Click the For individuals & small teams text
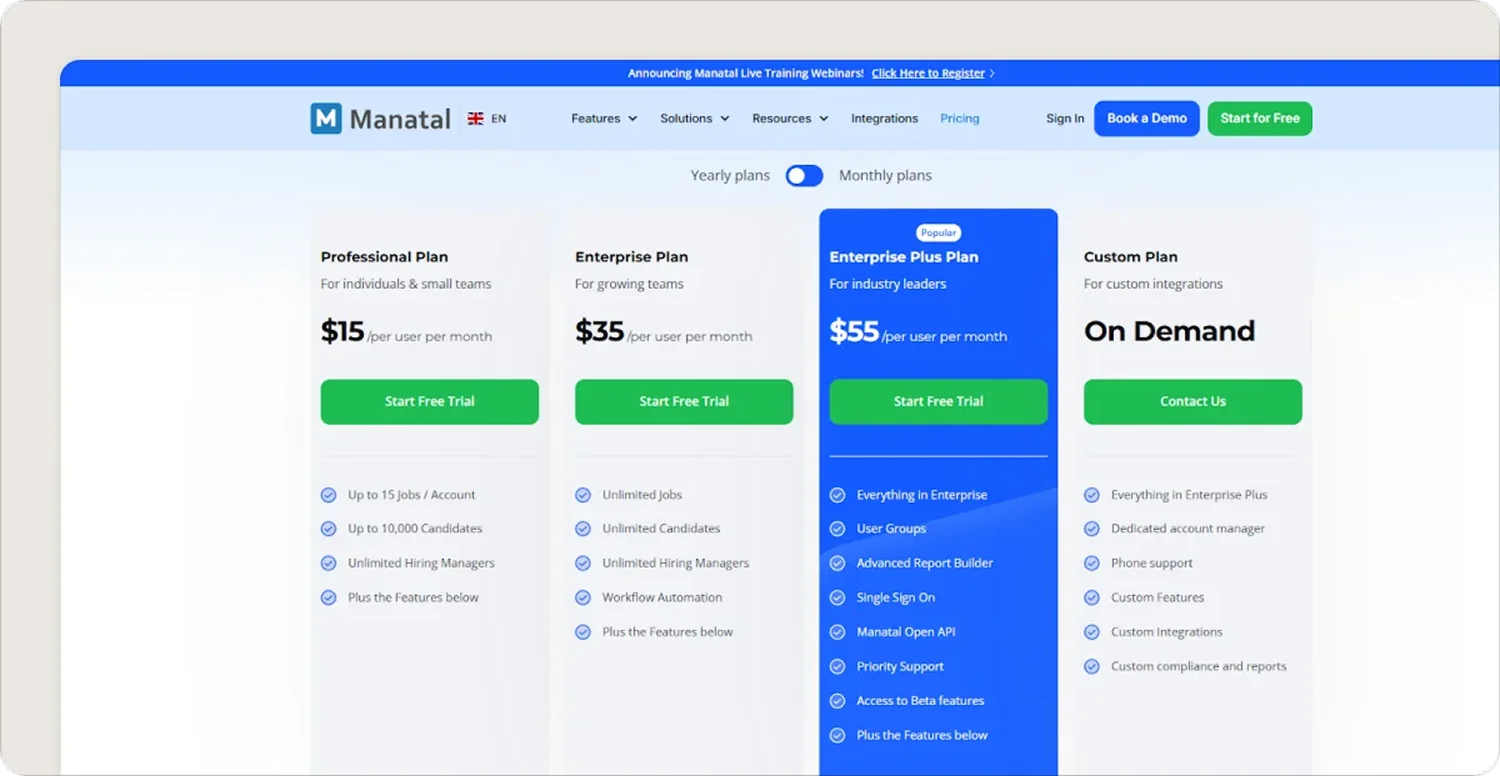The width and height of the screenshot is (1500, 776). point(406,284)
